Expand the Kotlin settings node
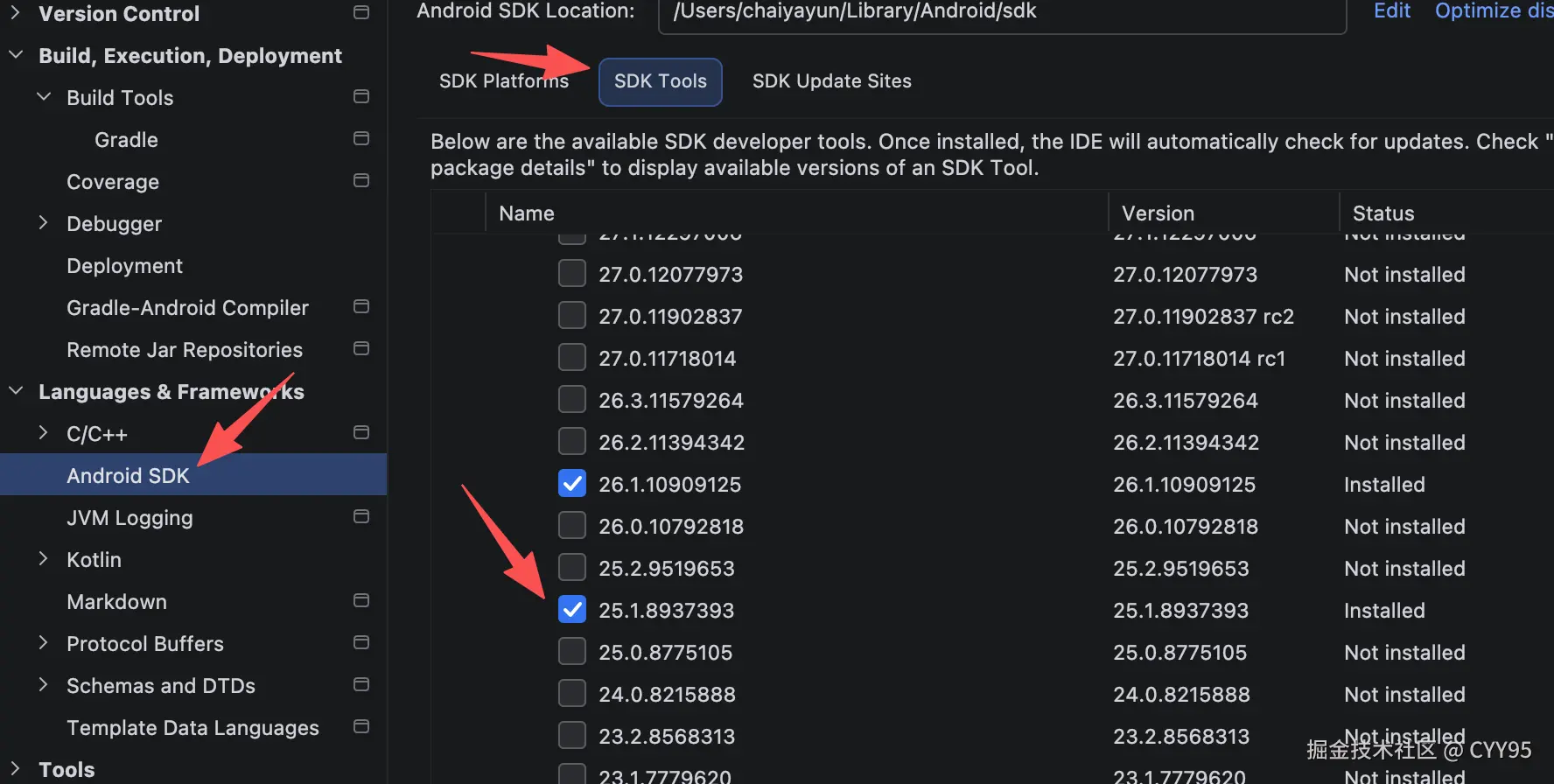The width and height of the screenshot is (1554, 784). pyautogui.click(x=43, y=559)
